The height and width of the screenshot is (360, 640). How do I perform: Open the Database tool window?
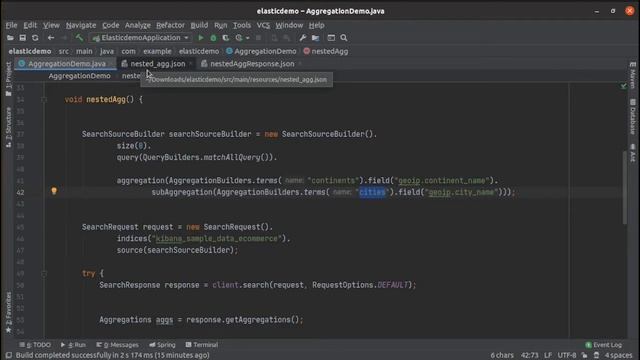point(632,116)
